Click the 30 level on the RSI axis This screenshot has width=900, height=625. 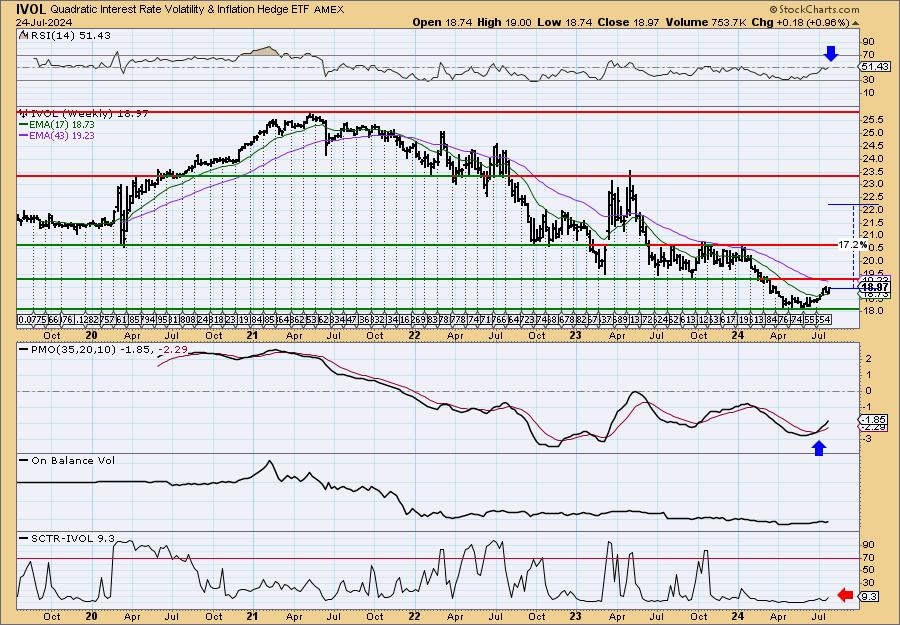(868, 80)
